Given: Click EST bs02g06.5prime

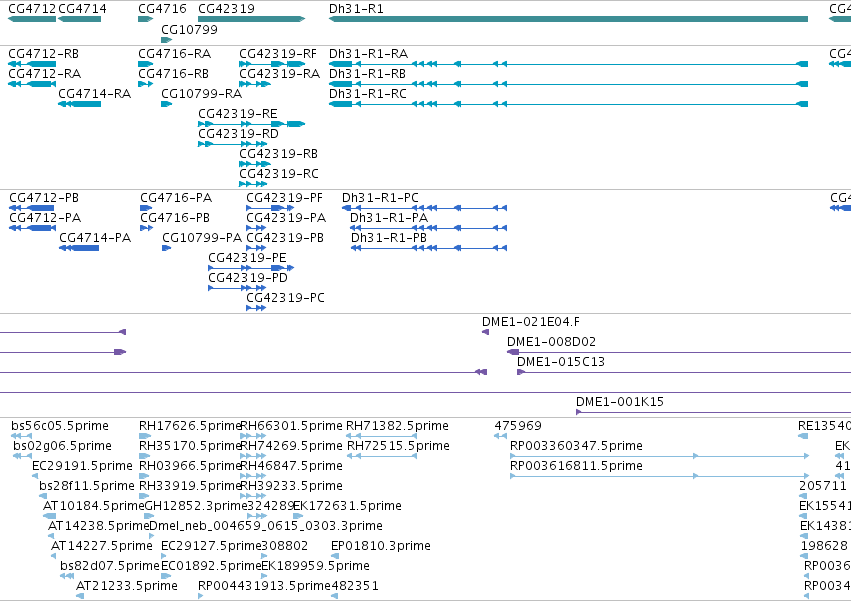Looking at the screenshot, I should 62,446.
